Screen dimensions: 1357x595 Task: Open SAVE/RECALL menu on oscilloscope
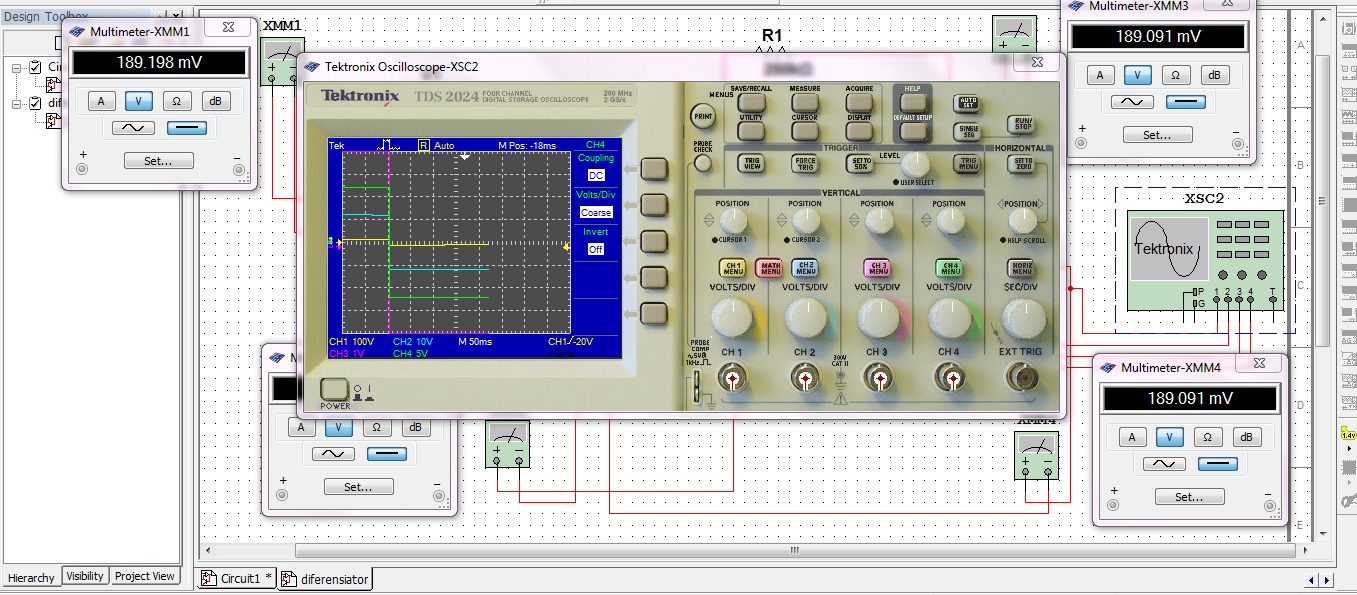click(752, 101)
